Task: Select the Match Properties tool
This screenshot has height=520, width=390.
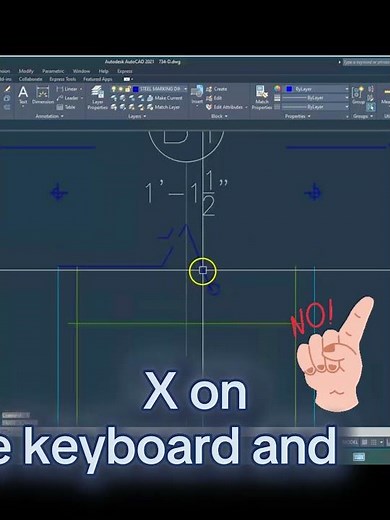Action: pos(261,97)
